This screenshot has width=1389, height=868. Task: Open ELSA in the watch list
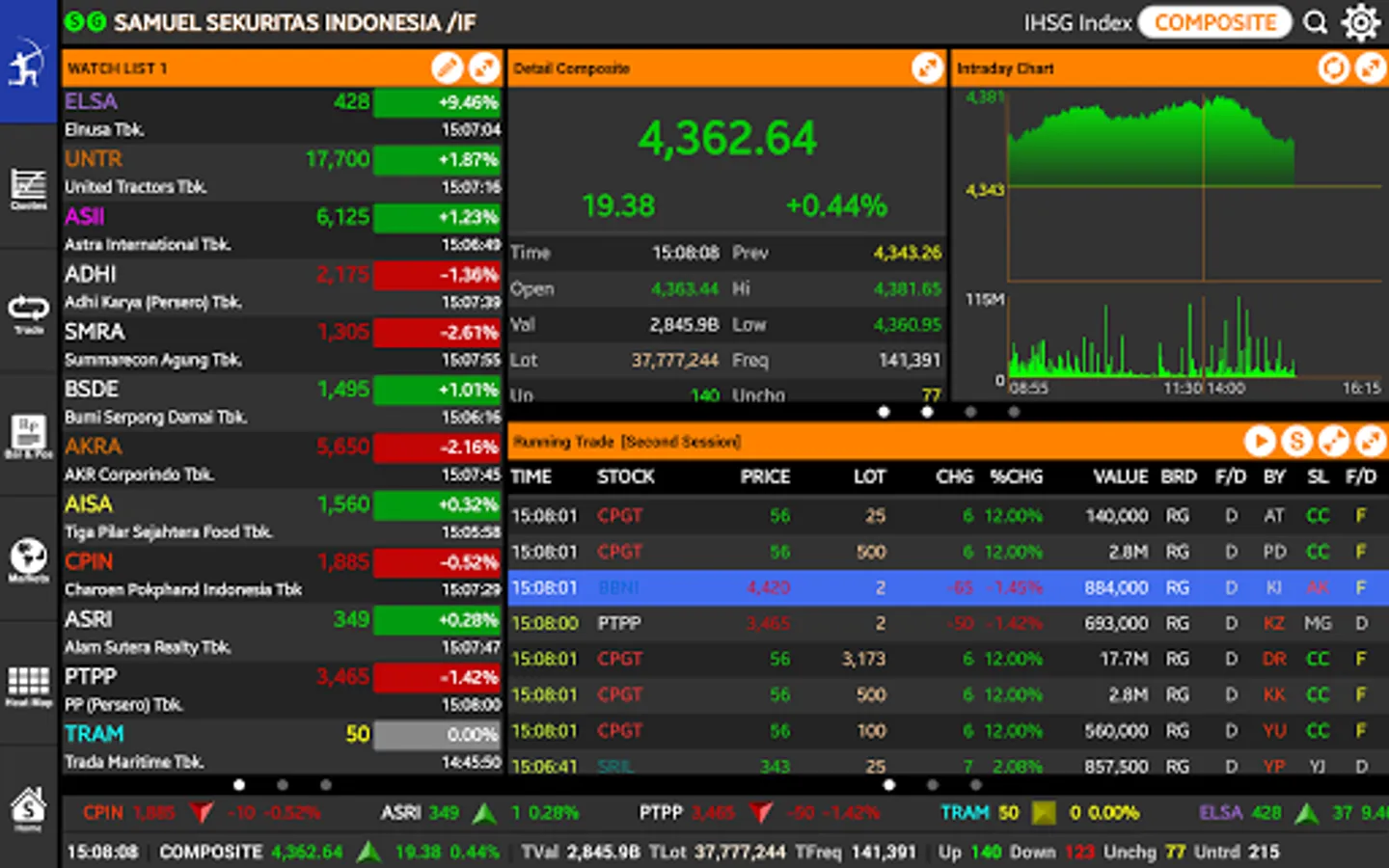[x=283, y=115]
